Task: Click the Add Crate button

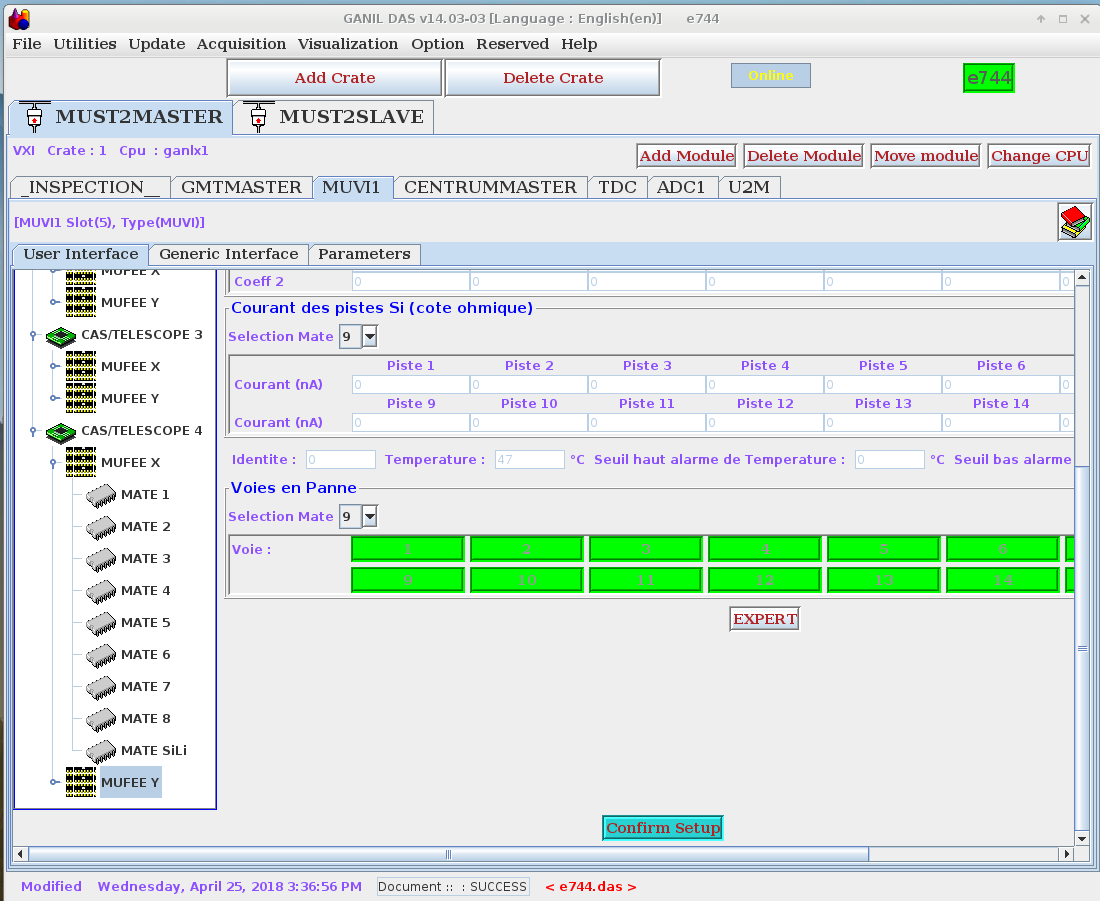Action: (335, 78)
